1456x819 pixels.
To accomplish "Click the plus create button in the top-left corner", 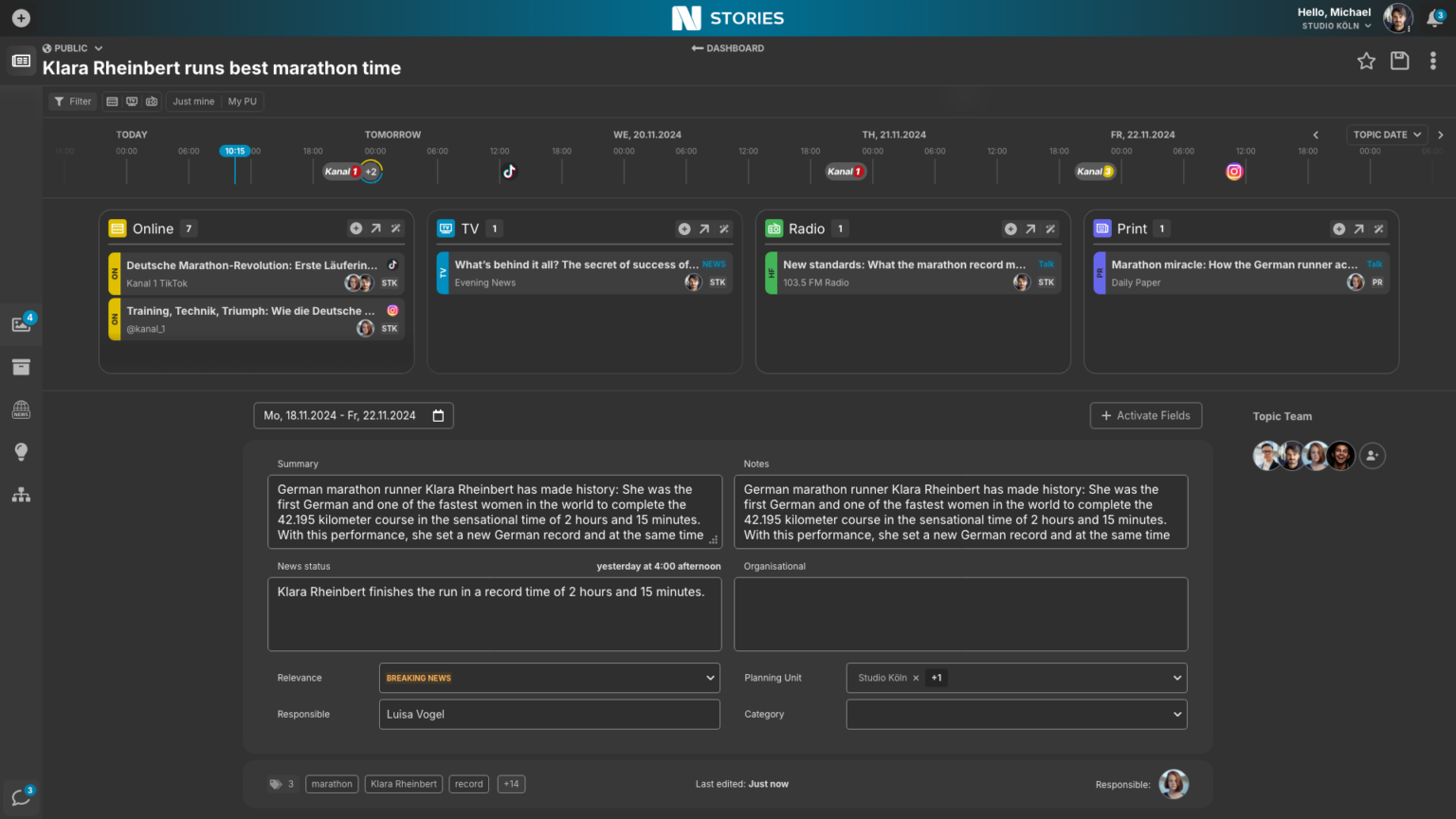I will (x=21, y=18).
